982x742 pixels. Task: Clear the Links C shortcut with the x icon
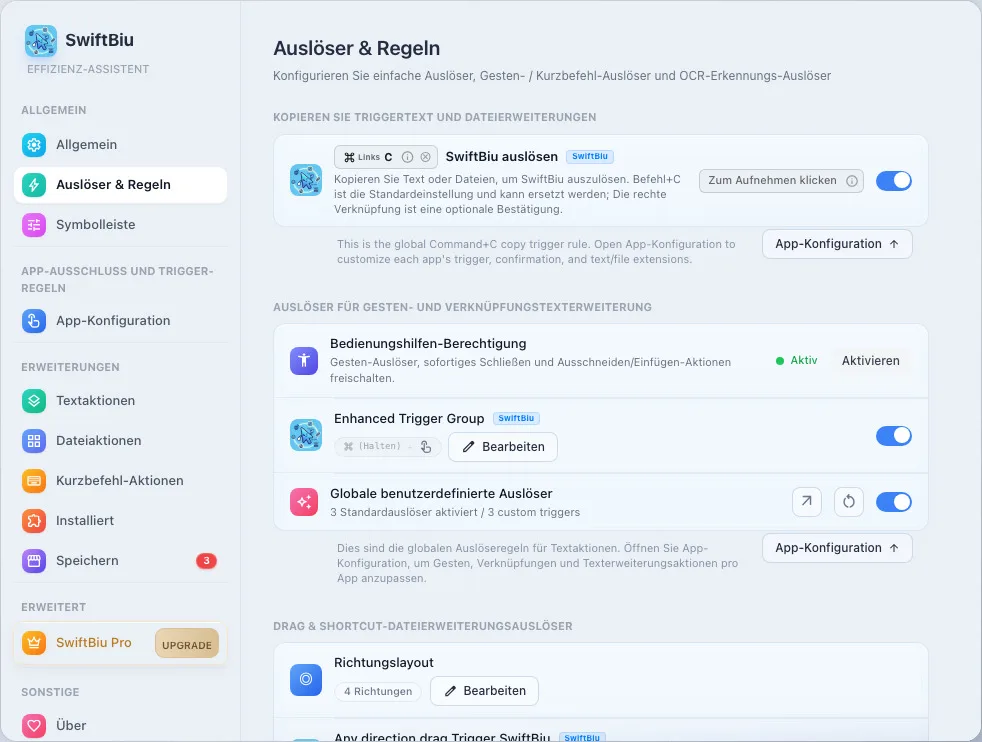[425, 157]
